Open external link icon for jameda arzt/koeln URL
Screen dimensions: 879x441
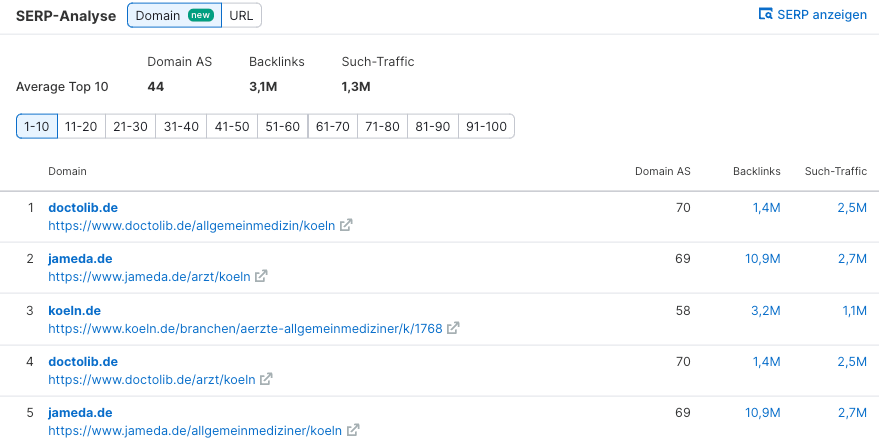(261, 276)
